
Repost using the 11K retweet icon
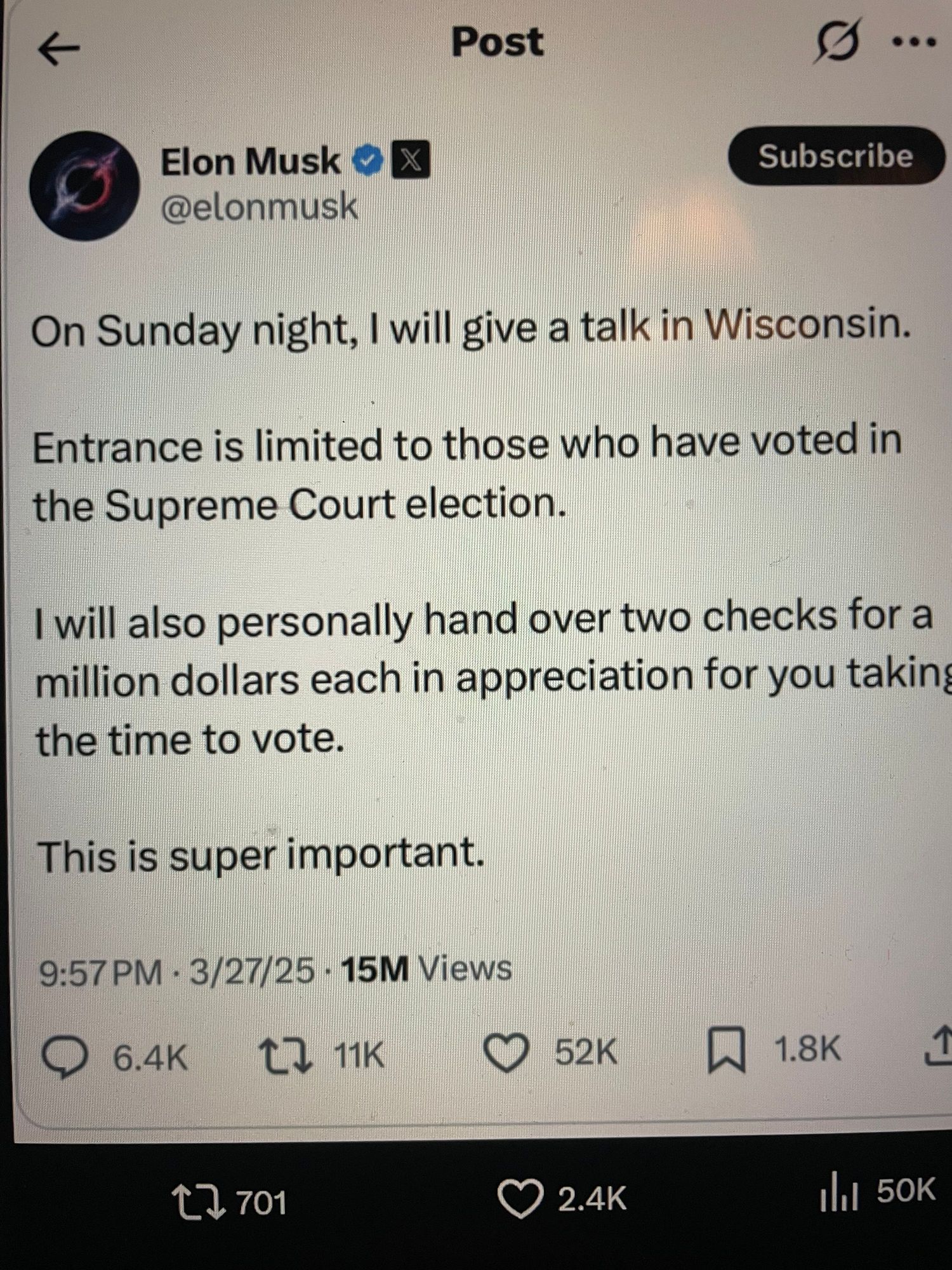(x=286, y=1055)
